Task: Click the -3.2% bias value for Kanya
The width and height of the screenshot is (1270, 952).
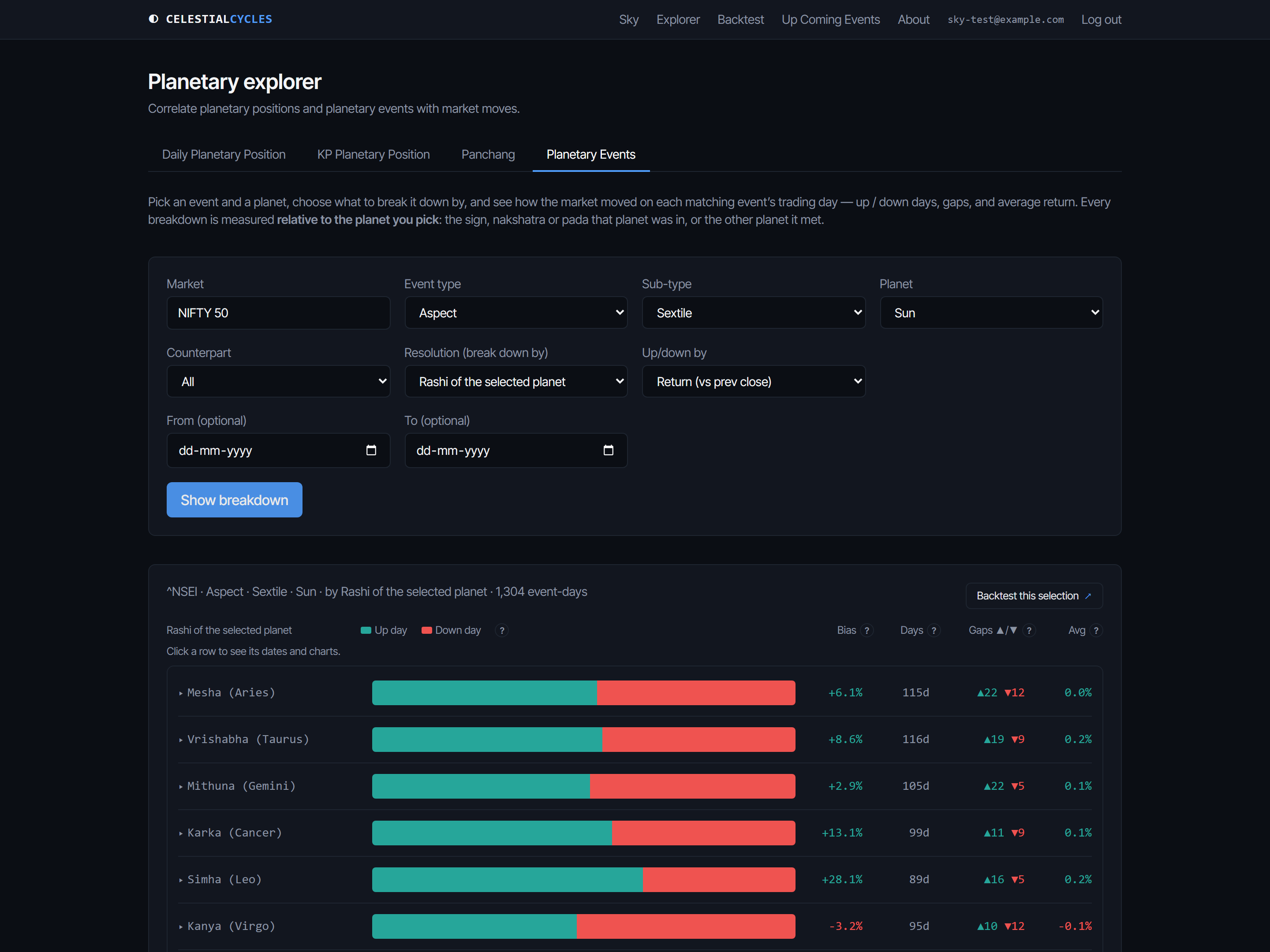Action: [x=845, y=926]
